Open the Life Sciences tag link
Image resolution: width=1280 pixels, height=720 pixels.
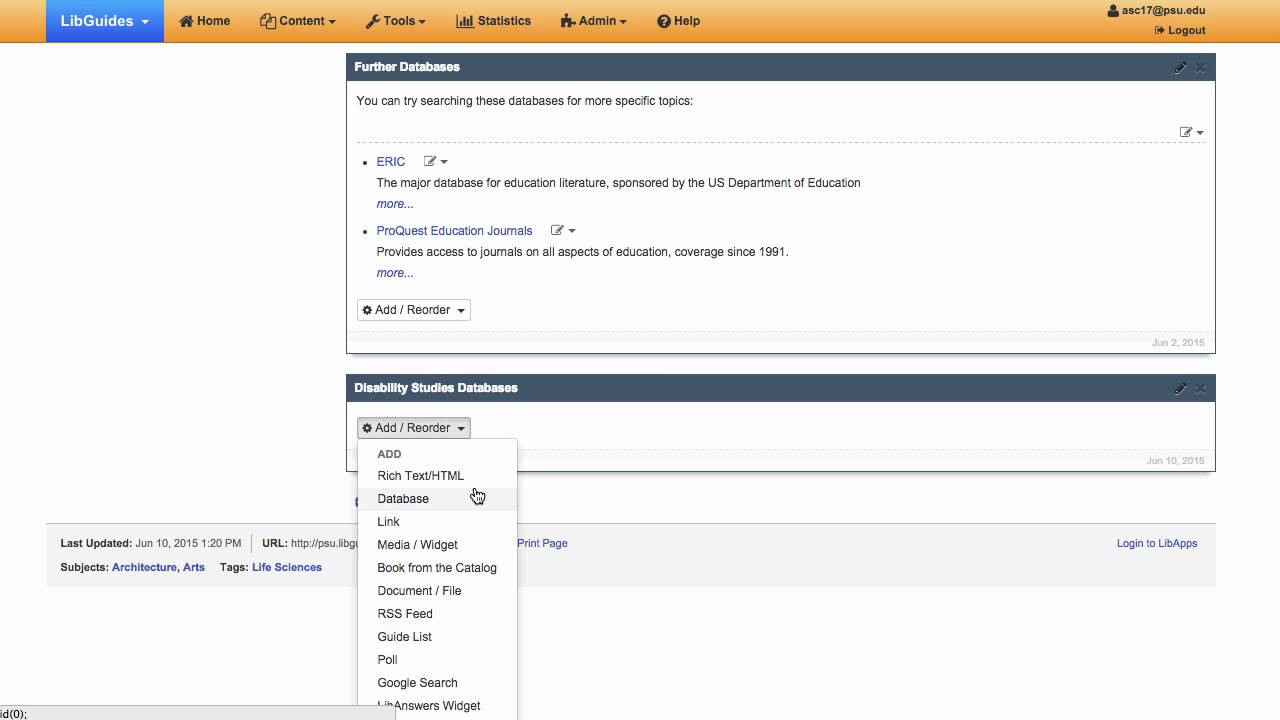[x=287, y=567]
